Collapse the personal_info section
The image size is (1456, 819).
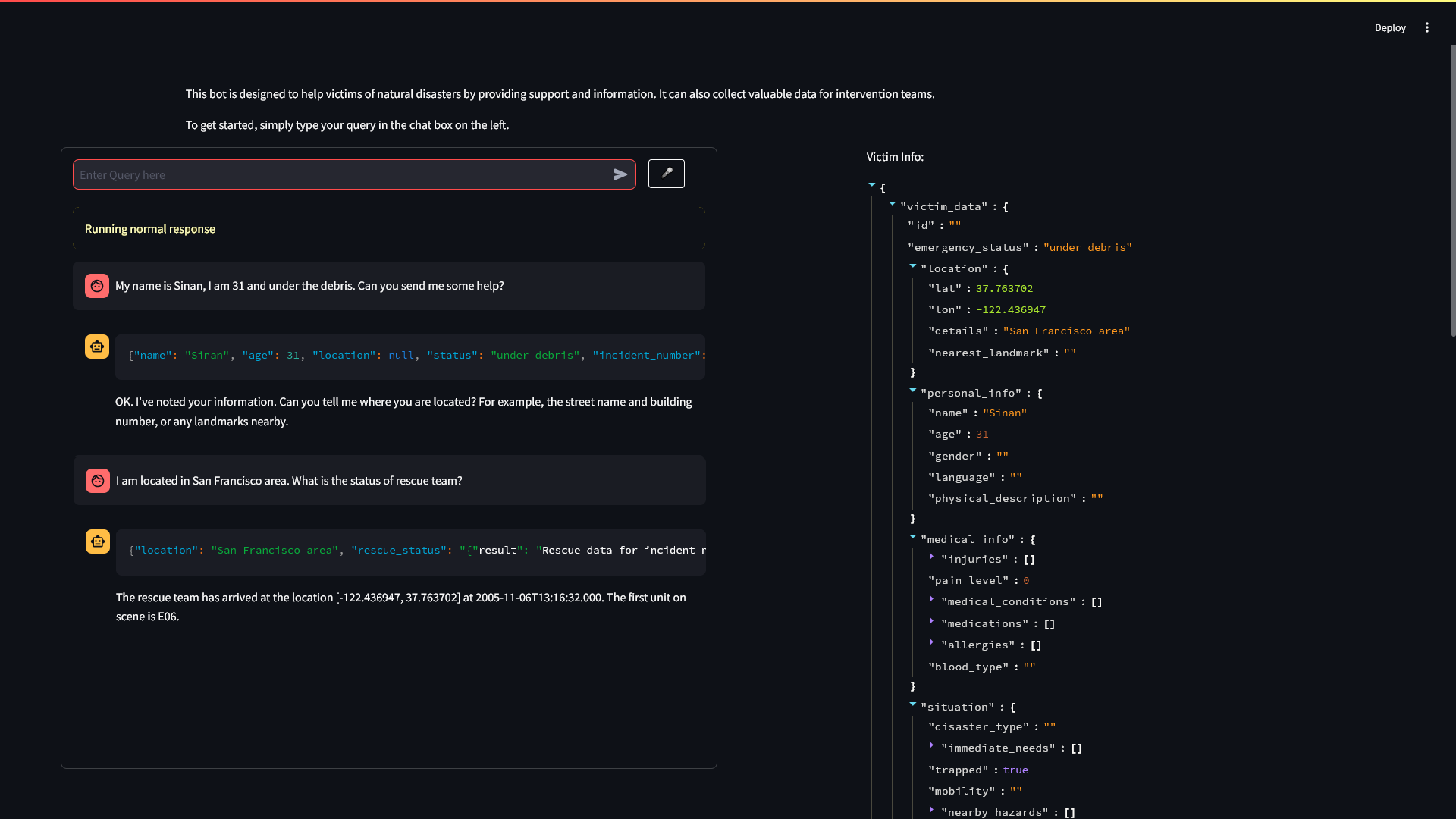(x=913, y=391)
